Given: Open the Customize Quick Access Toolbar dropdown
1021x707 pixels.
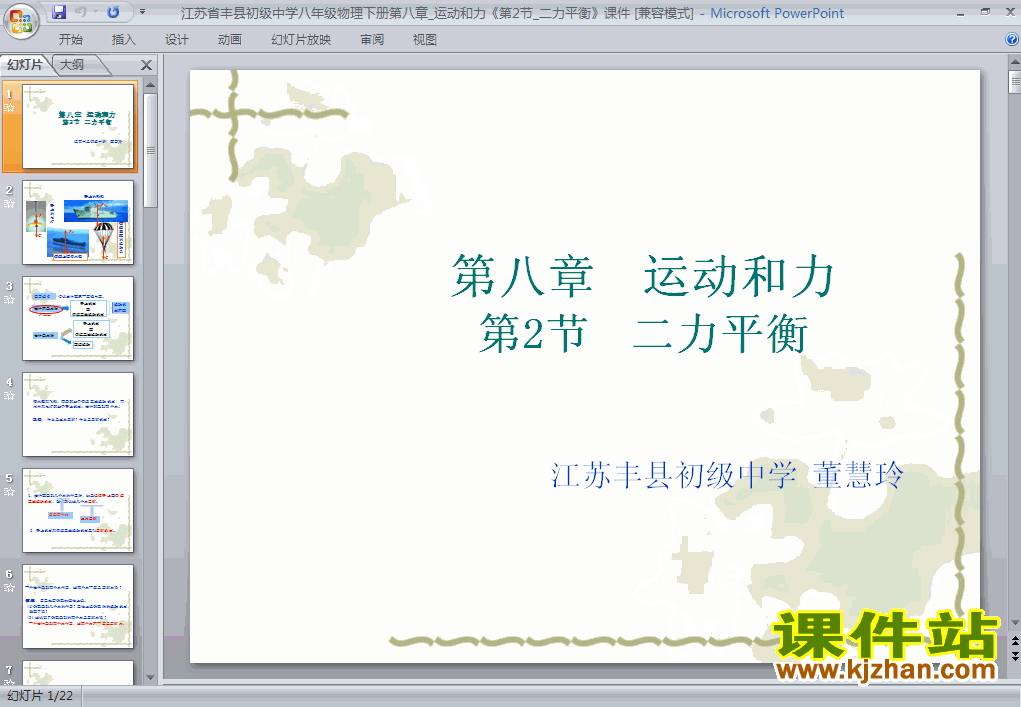Looking at the screenshot, I should [x=143, y=12].
